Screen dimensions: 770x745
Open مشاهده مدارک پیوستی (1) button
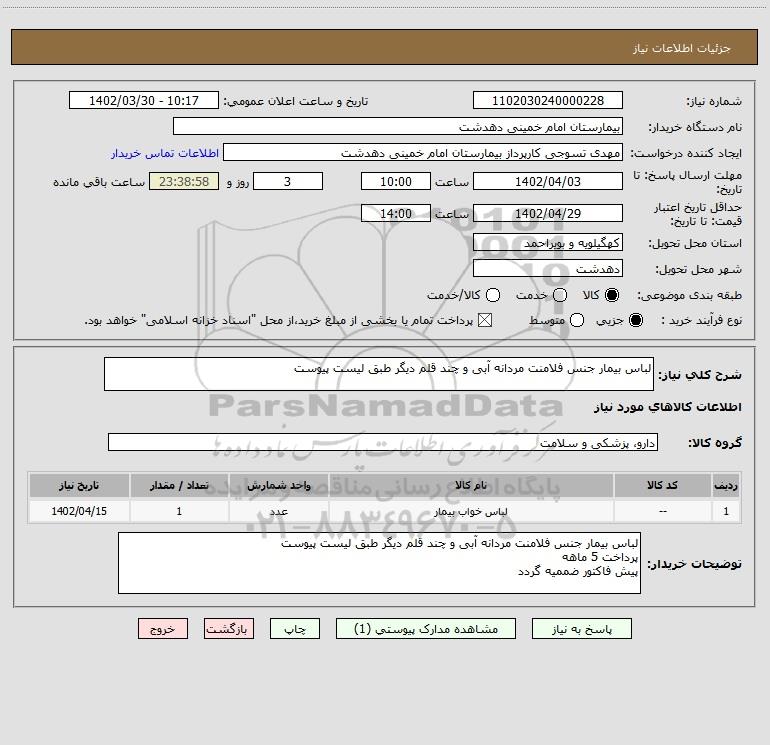[x=426, y=629]
